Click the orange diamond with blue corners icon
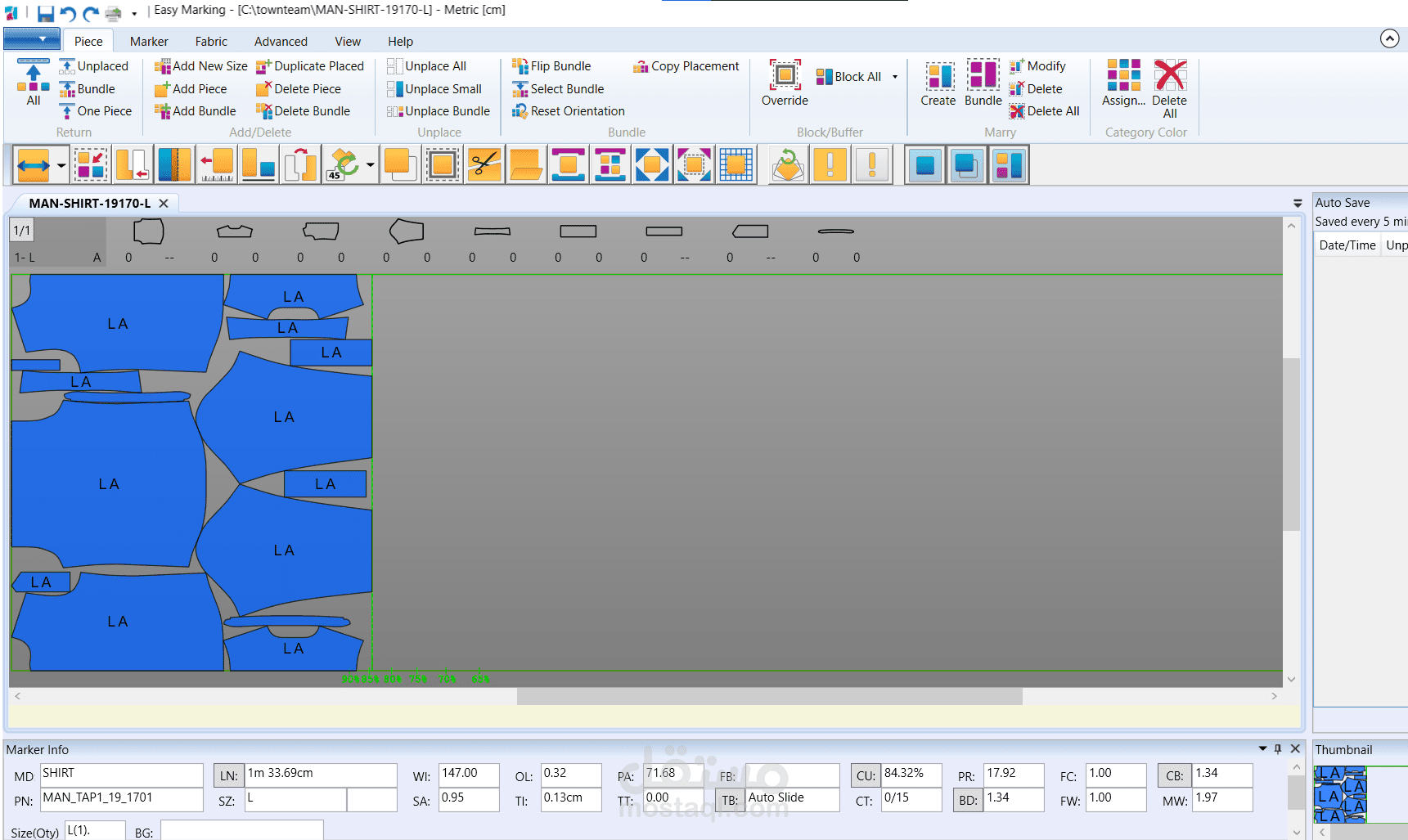Viewport: 1408px width, 840px height. [652, 165]
